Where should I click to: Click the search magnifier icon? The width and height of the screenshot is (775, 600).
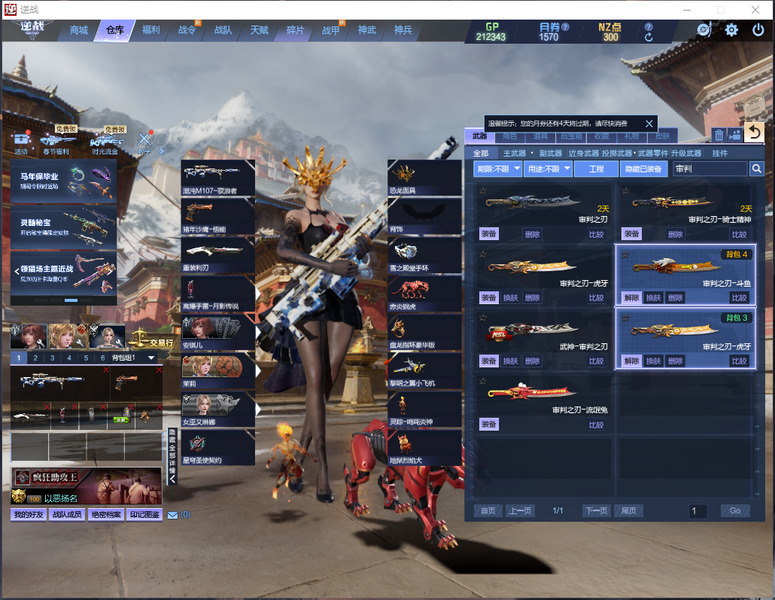tap(757, 169)
